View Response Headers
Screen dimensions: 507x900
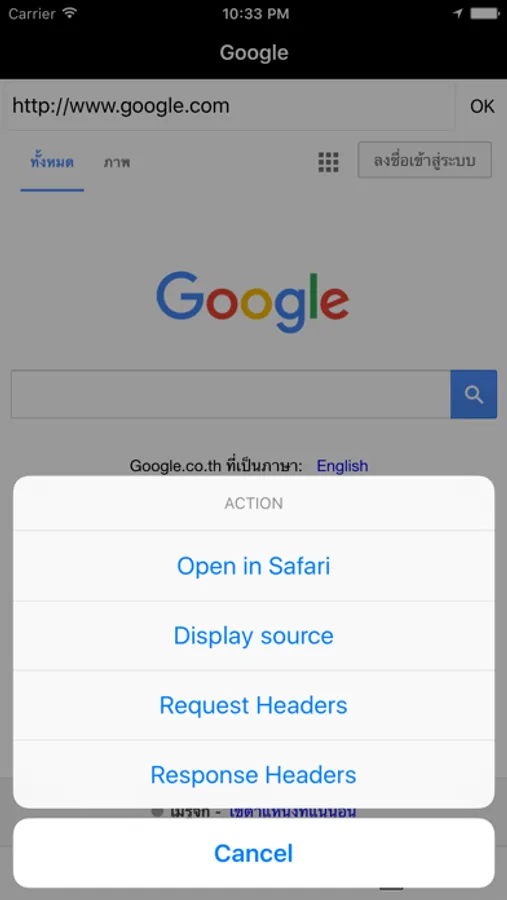[x=253, y=775]
